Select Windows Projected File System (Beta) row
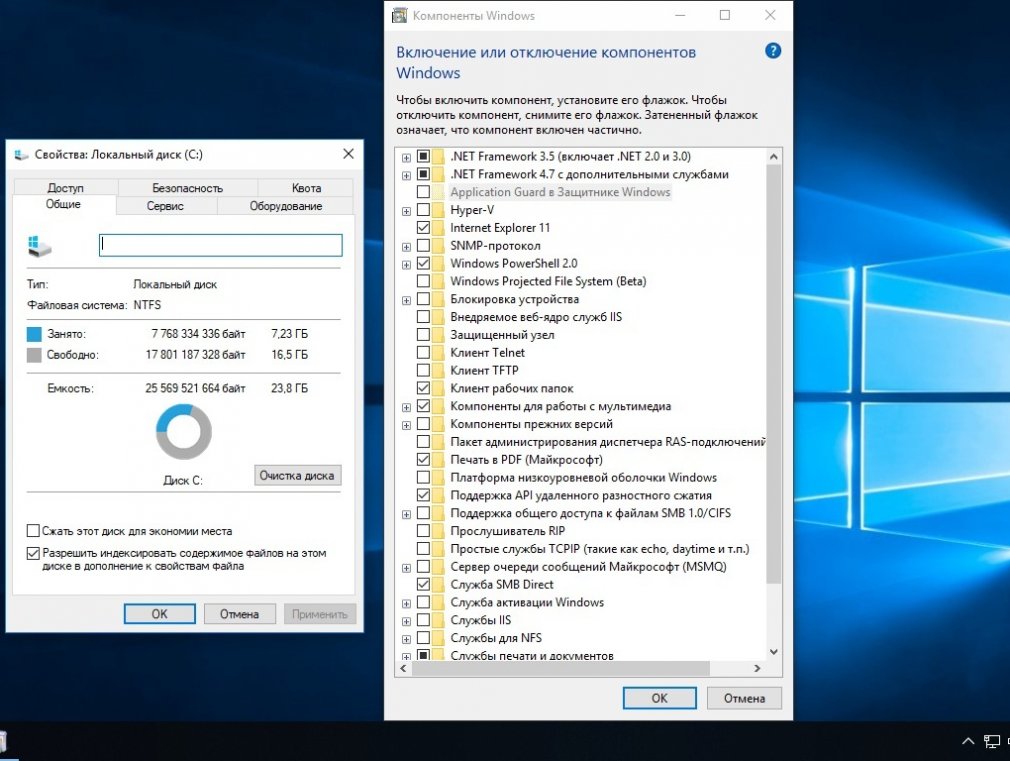The height and width of the screenshot is (761, 1010). pyautogui.click(x=548, y=281)
